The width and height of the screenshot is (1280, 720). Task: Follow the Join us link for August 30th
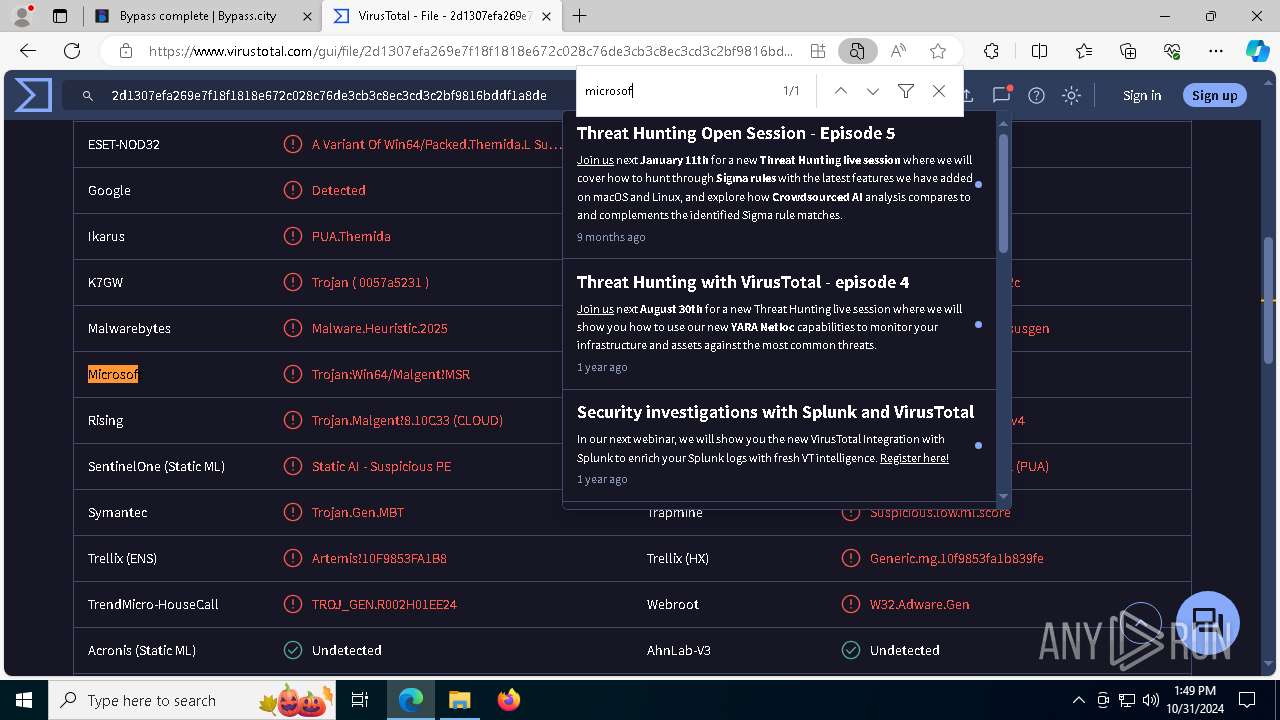(x=595, y=309)
